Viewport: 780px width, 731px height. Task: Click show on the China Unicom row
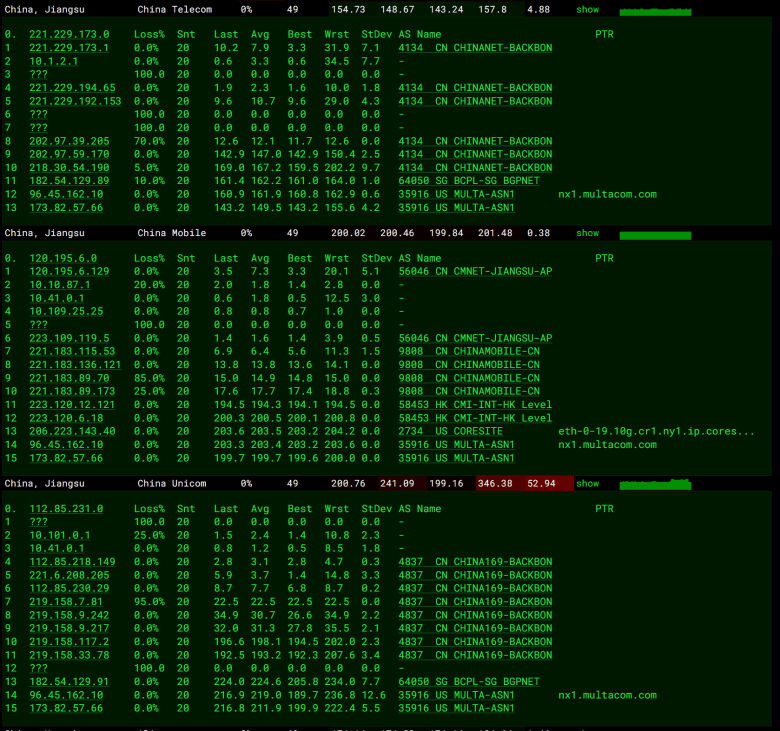[x=587, y=484]
